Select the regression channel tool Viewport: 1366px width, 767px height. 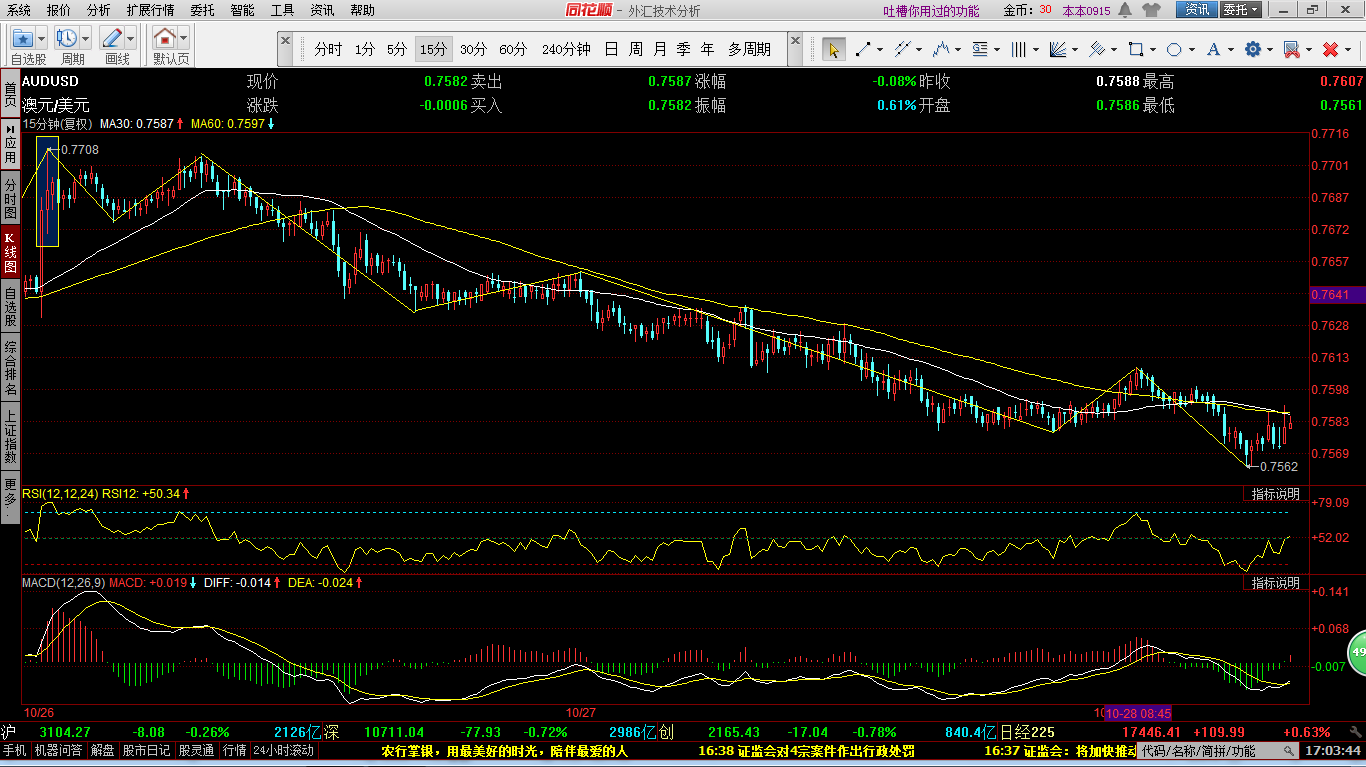point(1097,49)
